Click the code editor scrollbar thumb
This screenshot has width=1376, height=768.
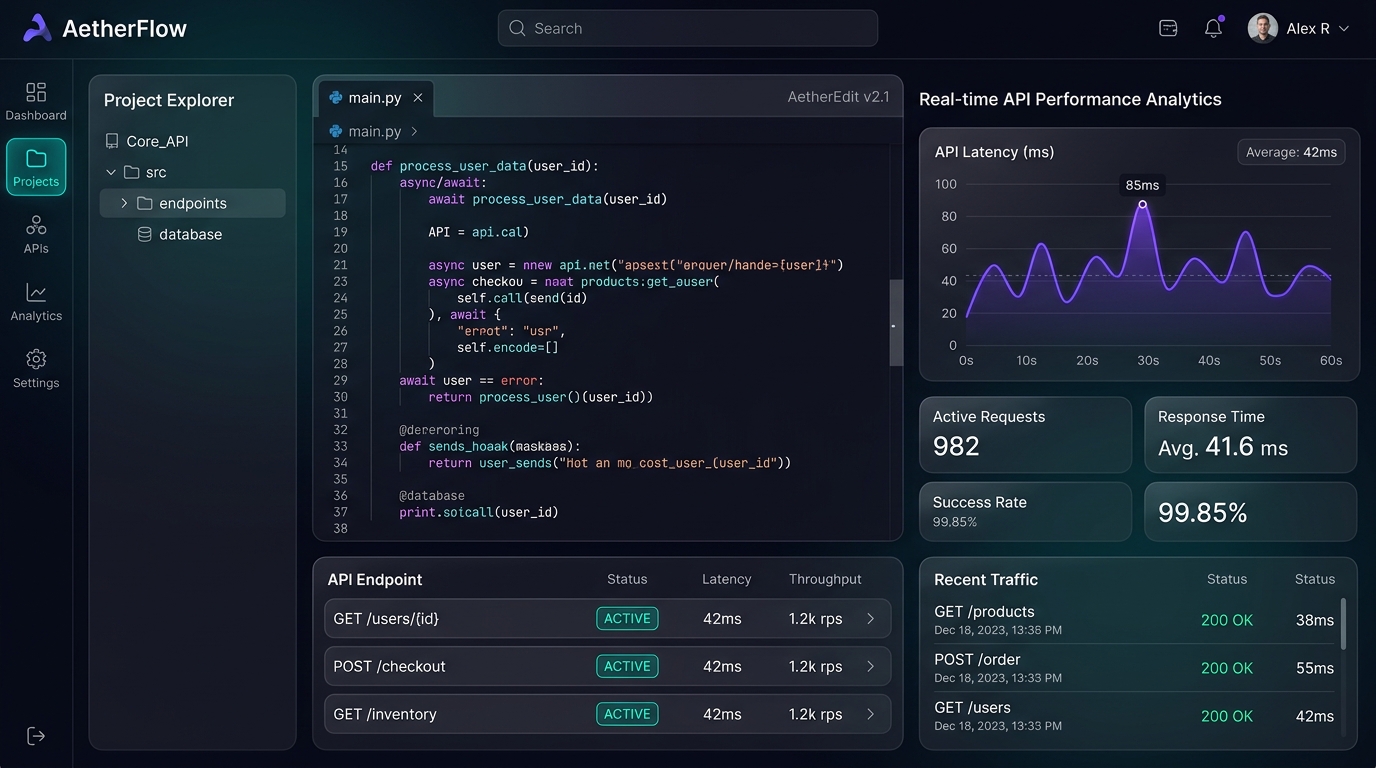[x=896, y=323]
